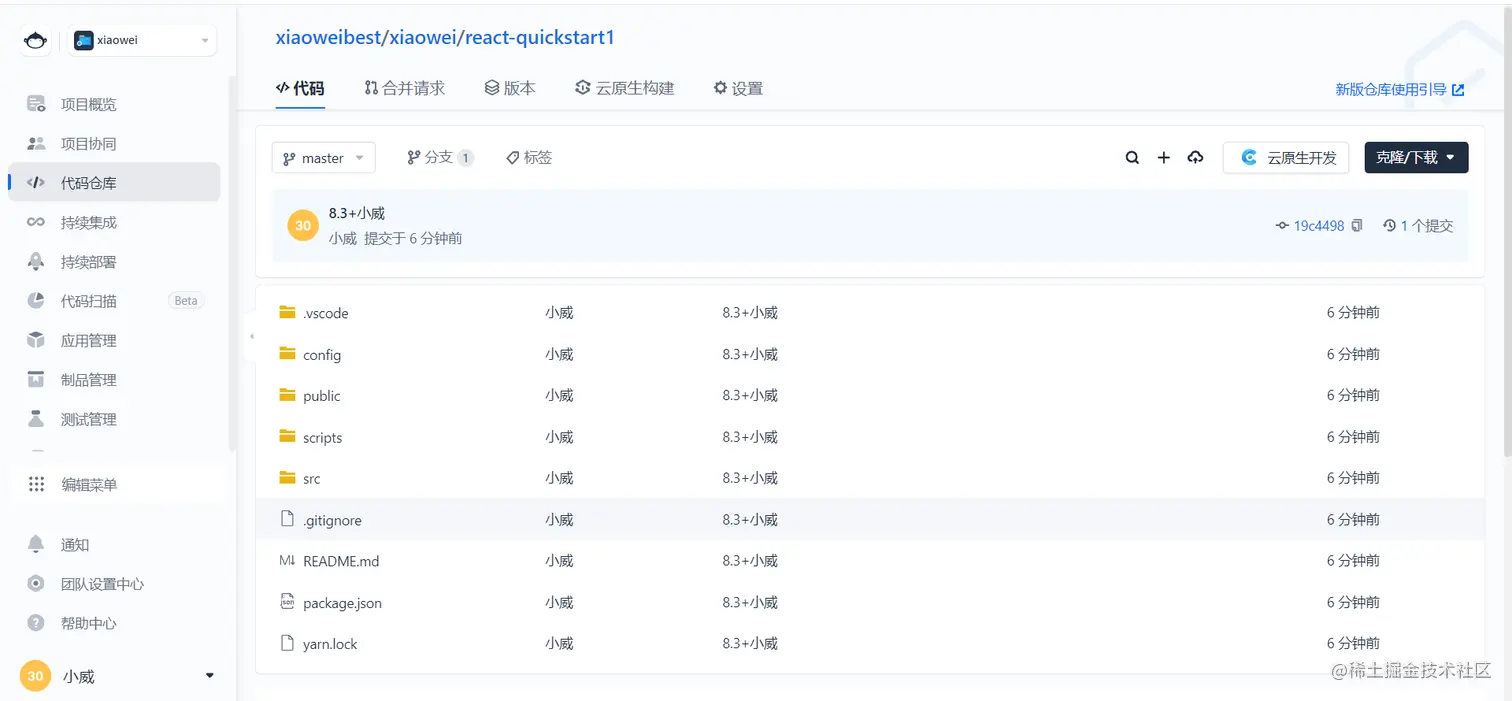Open the yarn.lock file
Image resolution: width=1512 pixels, height=701 pixels.
[330, 644]
